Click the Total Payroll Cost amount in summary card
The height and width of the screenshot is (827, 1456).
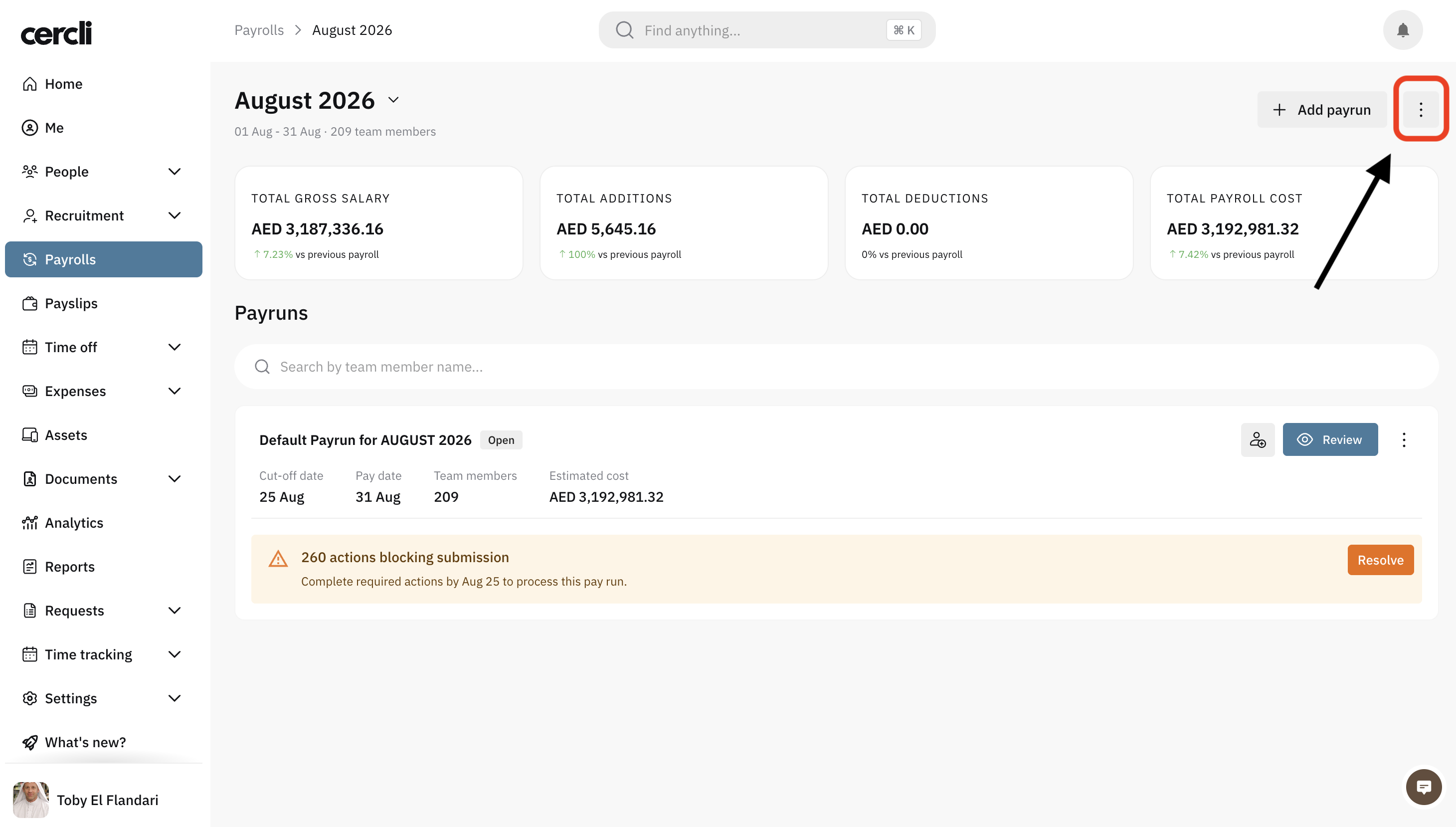pyautogui.click(x=1232, y=229)
